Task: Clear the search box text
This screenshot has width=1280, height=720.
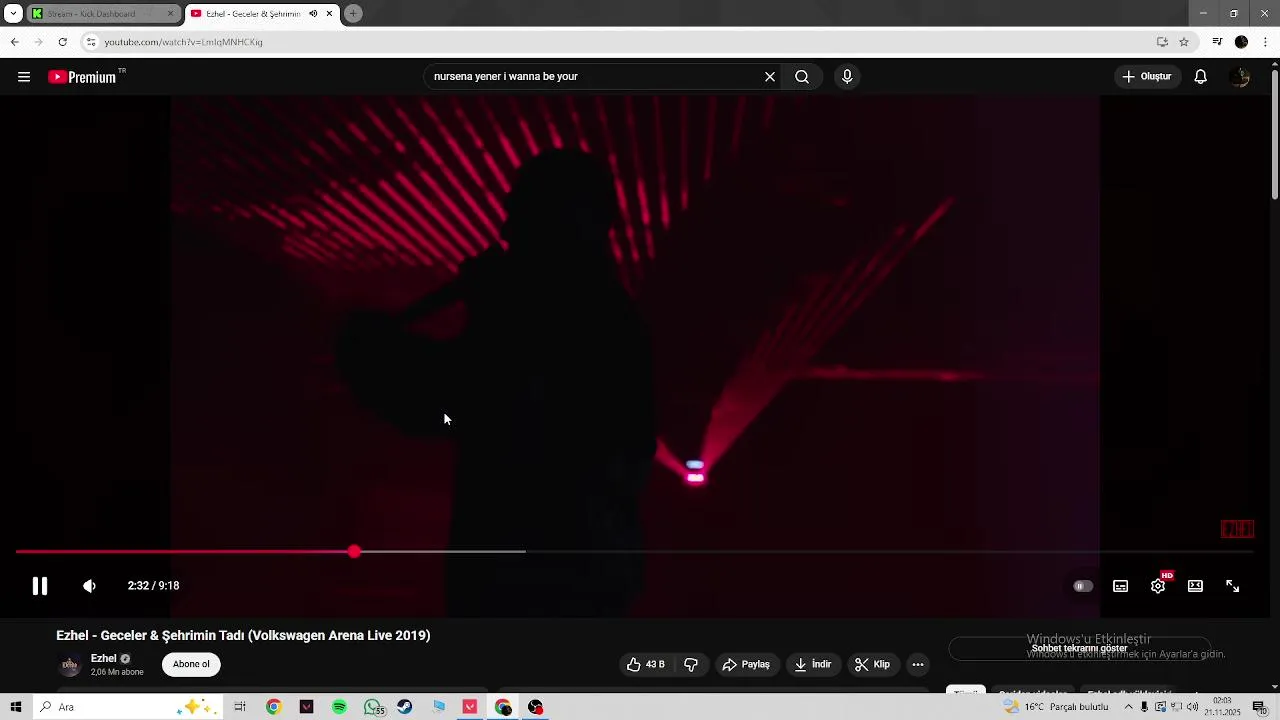Action: (770, 77)
